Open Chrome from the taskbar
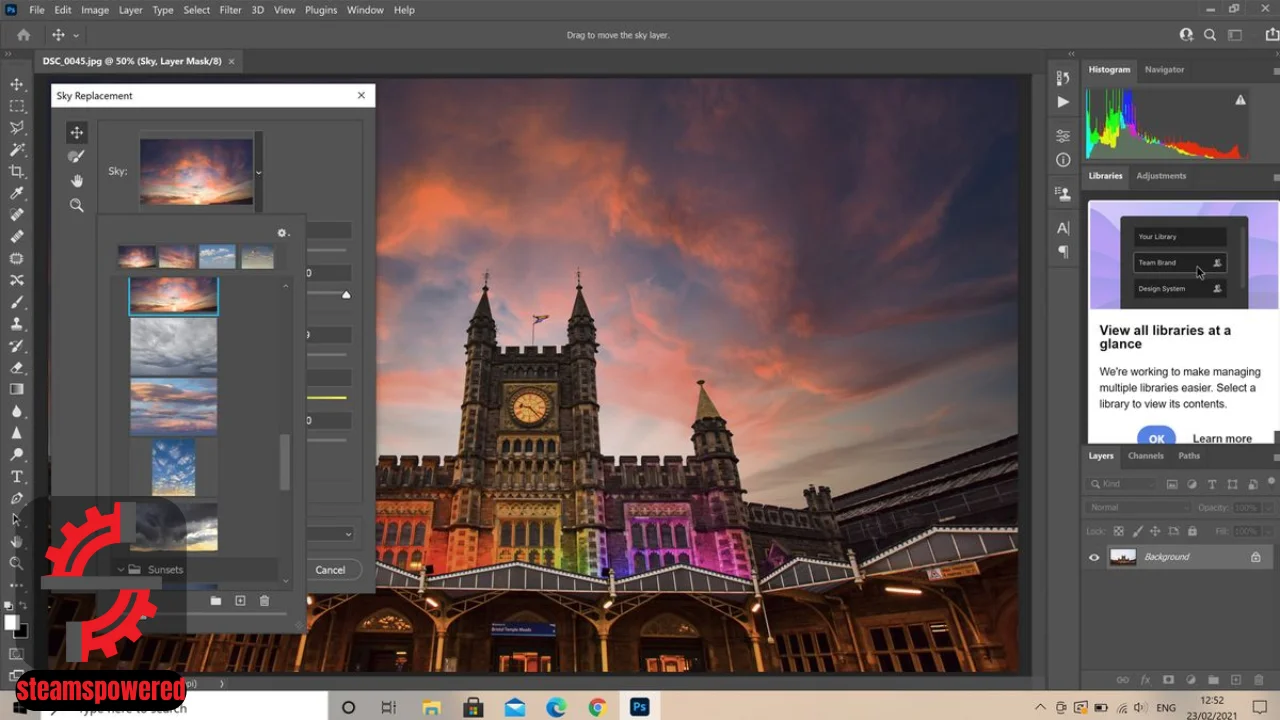1280x720 pixels. pos(597,707)
